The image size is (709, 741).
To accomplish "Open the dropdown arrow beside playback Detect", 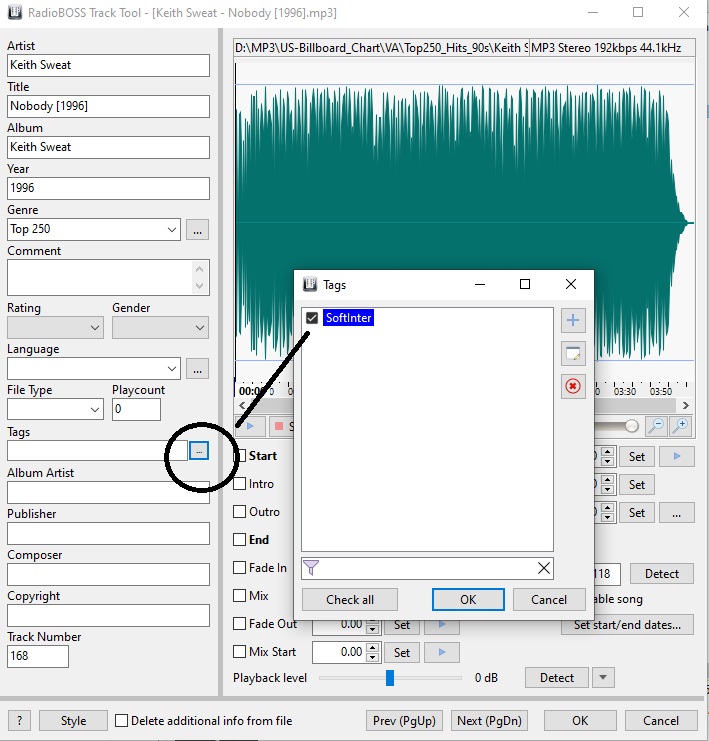I will [603, 678].
